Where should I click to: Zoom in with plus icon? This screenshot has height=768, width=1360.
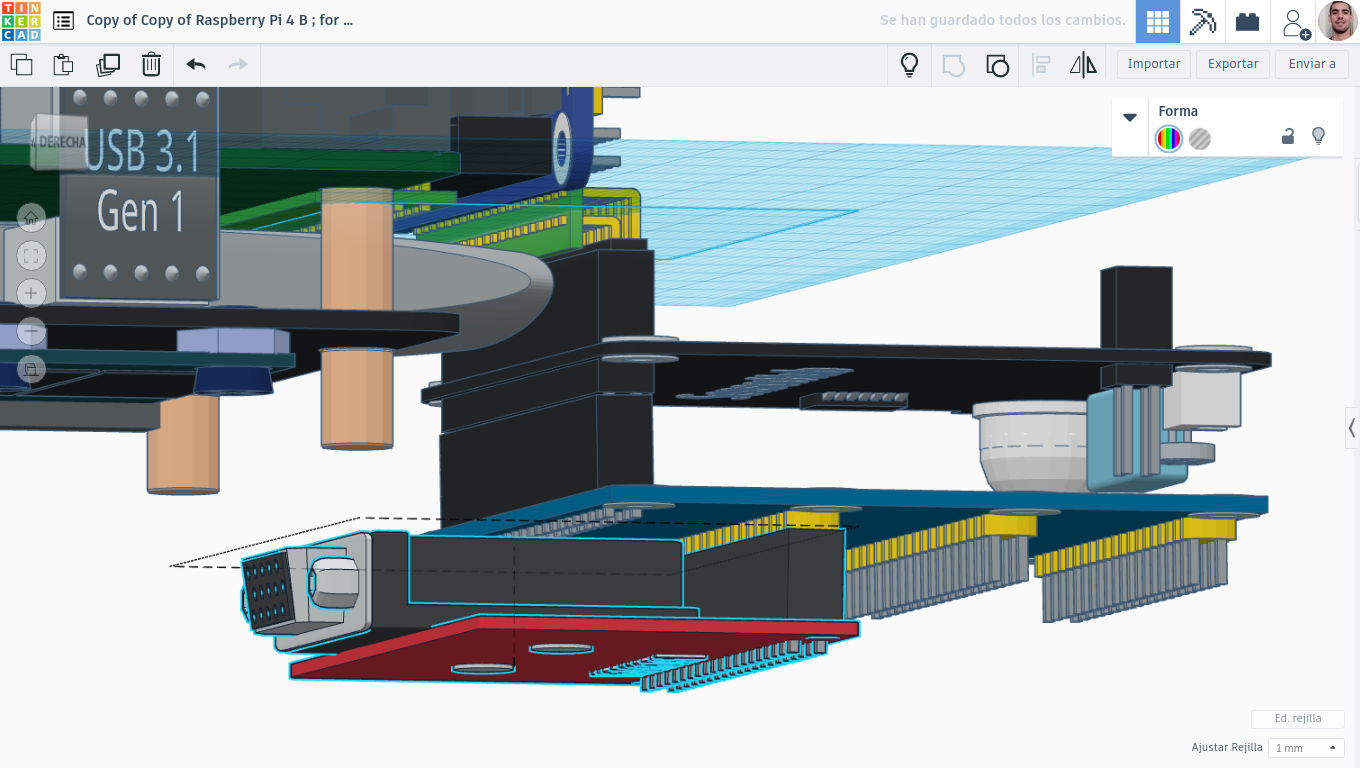click(x=31, y=293)
